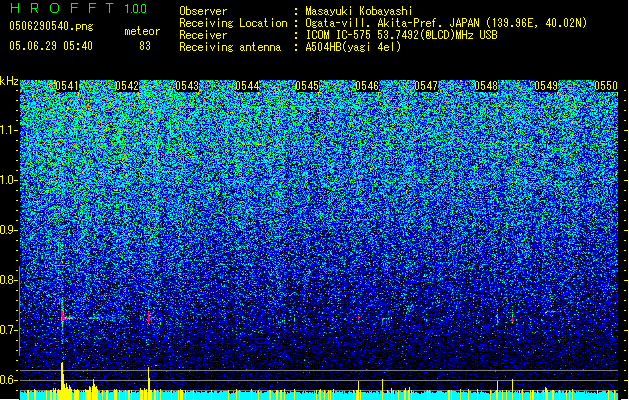Click the 0542 time marker
The width and height of the screenshot is (629, 400).
pos(127,86)
